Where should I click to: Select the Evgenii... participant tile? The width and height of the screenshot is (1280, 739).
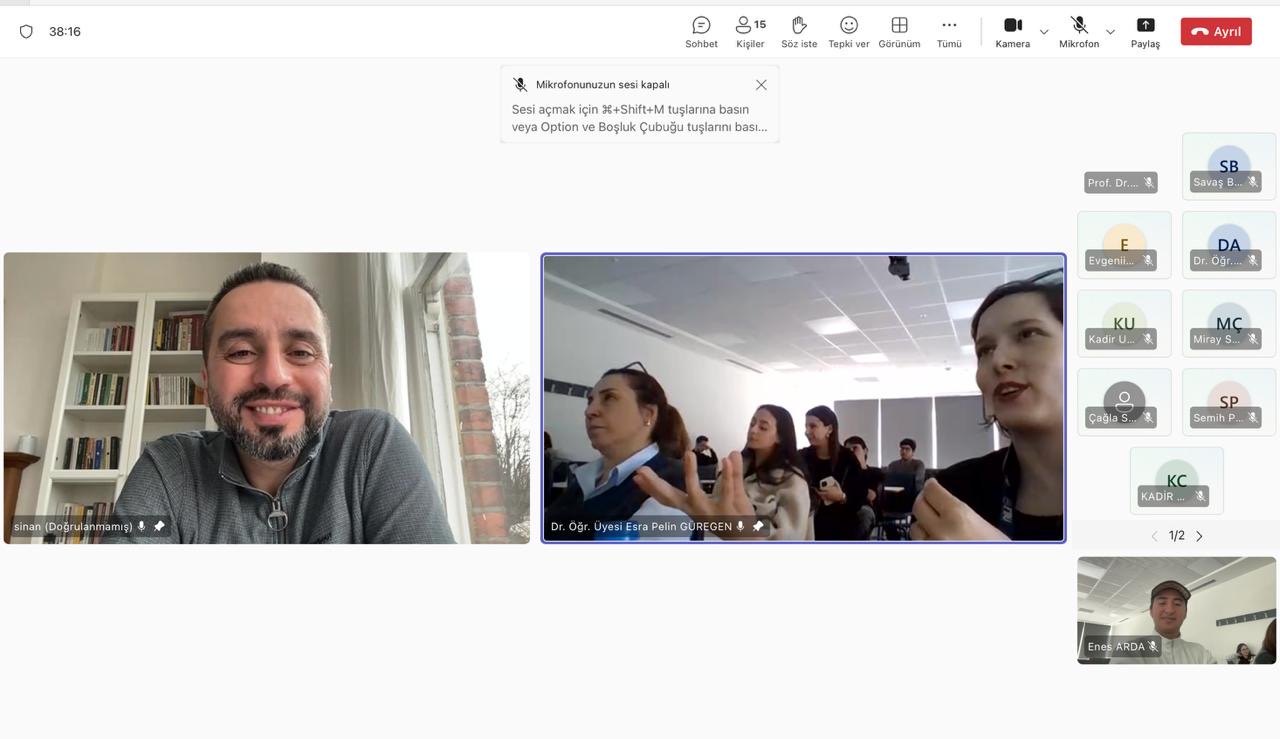point(1124,245)
